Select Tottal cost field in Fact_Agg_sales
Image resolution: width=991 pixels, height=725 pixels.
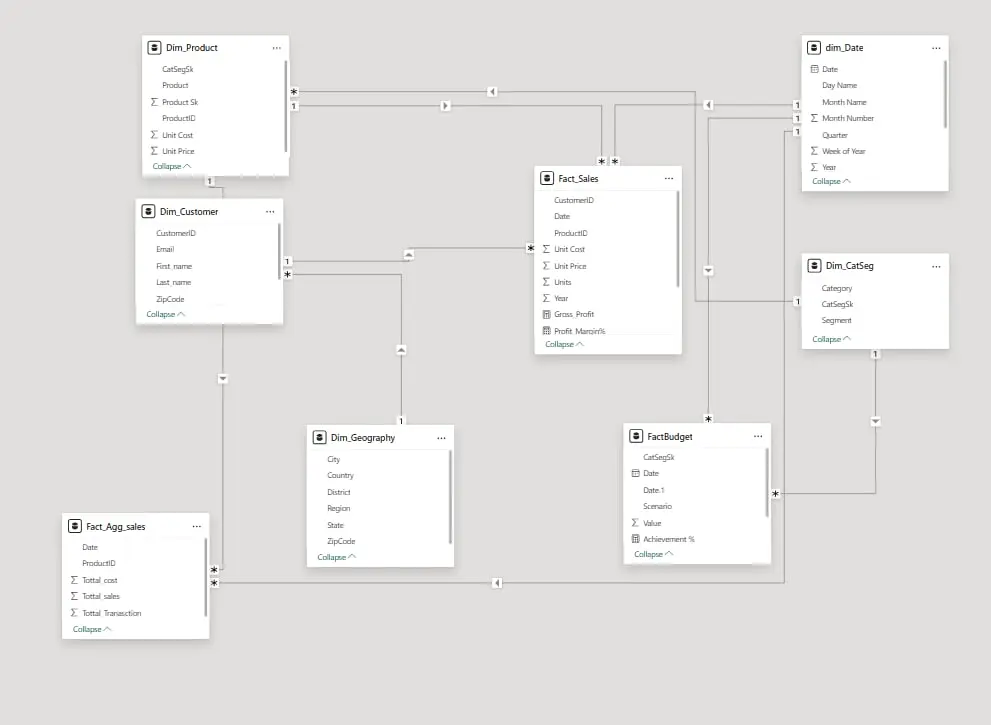[x=100, y=580]
